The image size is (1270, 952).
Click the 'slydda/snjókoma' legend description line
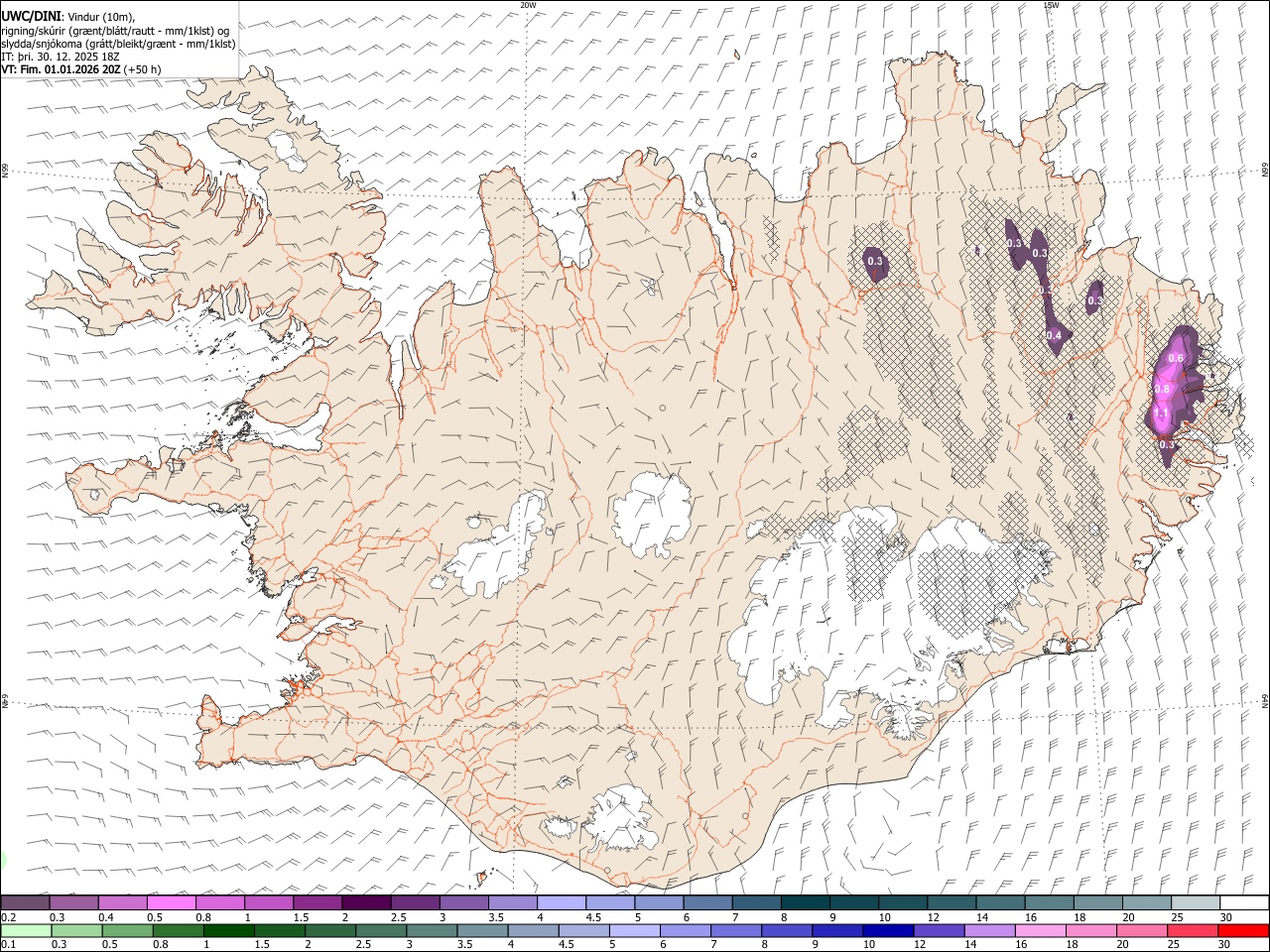118,44
